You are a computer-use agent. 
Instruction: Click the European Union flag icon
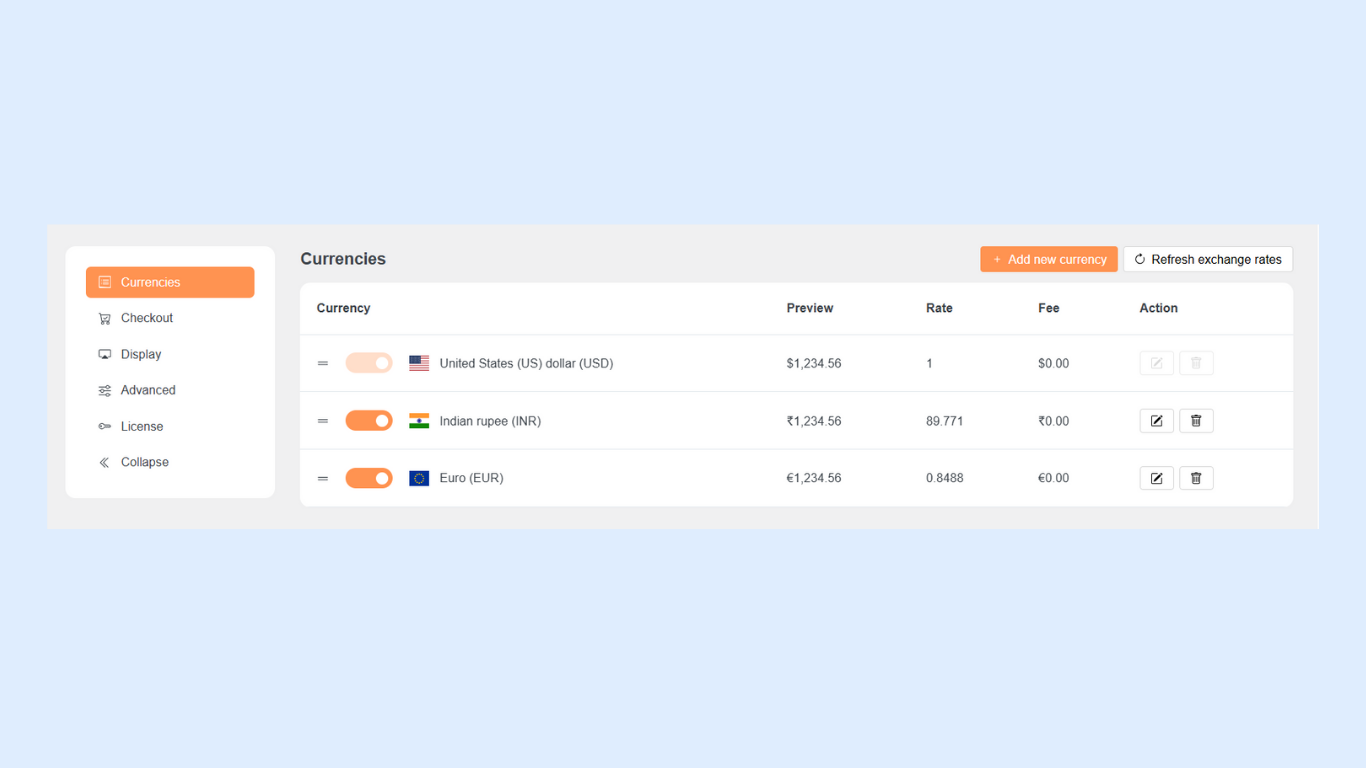click(x=419, y=478)
